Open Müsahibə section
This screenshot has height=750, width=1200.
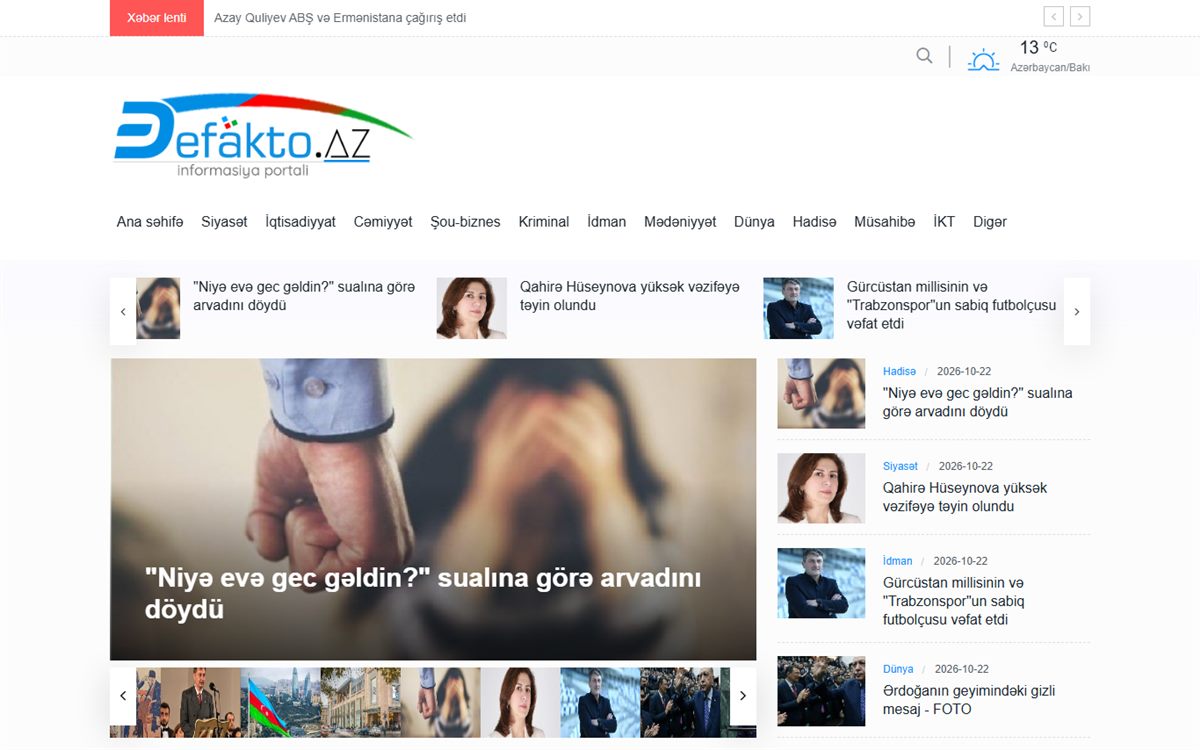884,222
